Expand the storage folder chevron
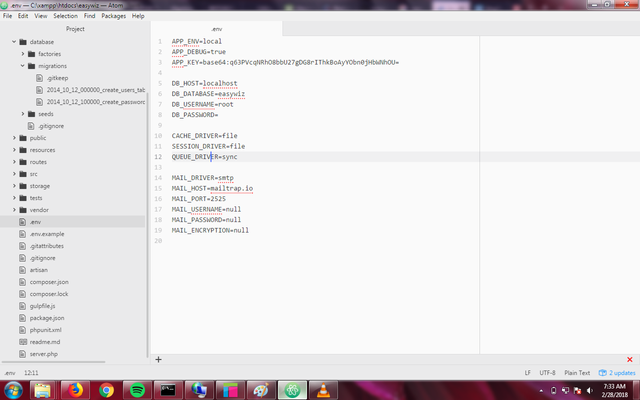This screenshot has width=640, height=400. point(14,186)
